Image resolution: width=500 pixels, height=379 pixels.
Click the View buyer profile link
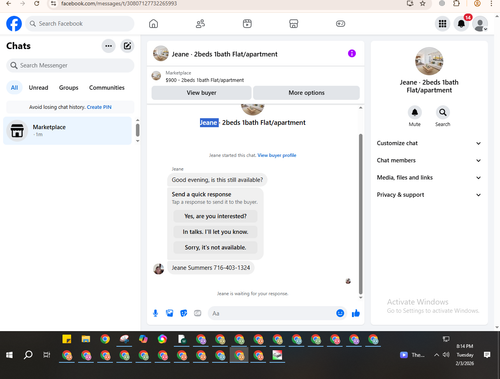[277, 155]
